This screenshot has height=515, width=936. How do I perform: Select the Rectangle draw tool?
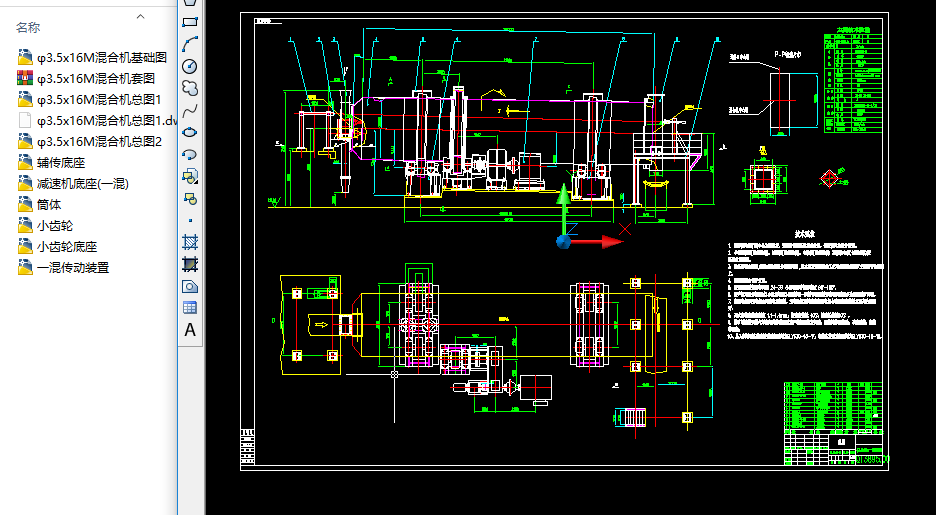pyautogui.click(x=190, y=22)
